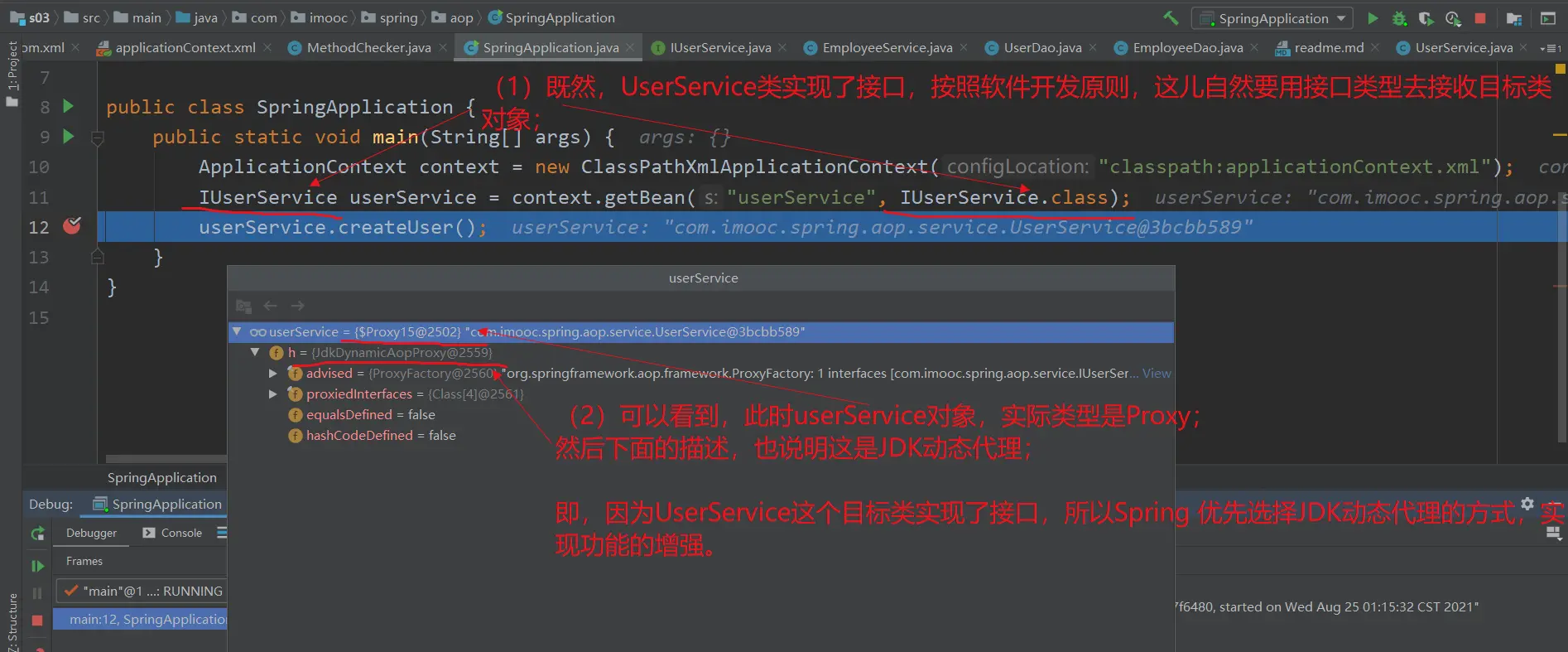The height and width of the screenshot is (652, 1568).
Task: Click the field icon beside equalsDefined
Action: [295, 414]
